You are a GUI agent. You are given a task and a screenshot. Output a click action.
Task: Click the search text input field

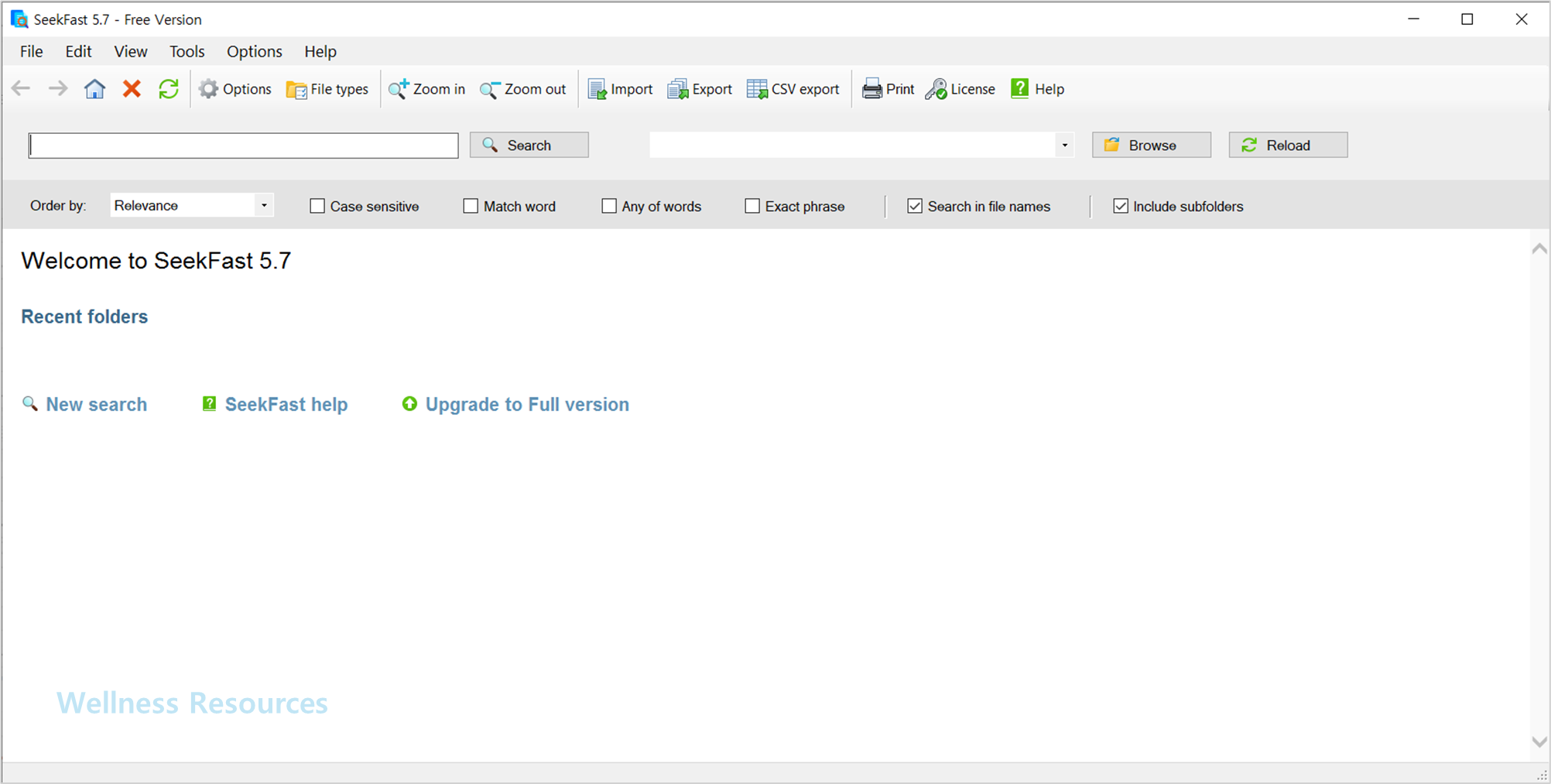(244, 146)
